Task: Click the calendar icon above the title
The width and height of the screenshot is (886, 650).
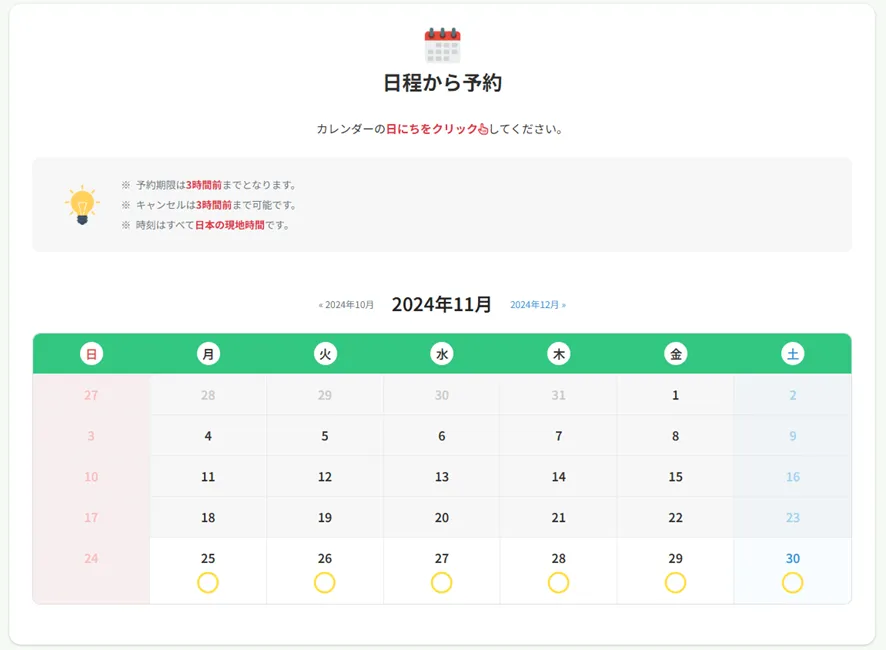Action: [x=442, y=45]
